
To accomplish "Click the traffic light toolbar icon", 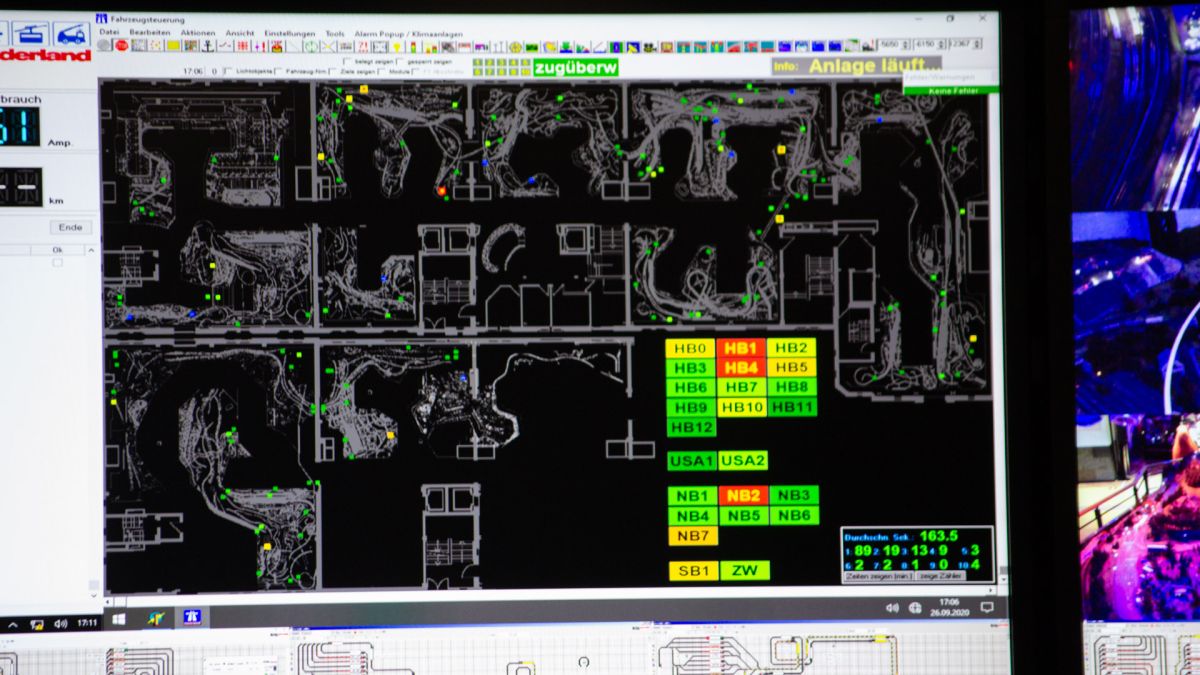I will 413,45.
